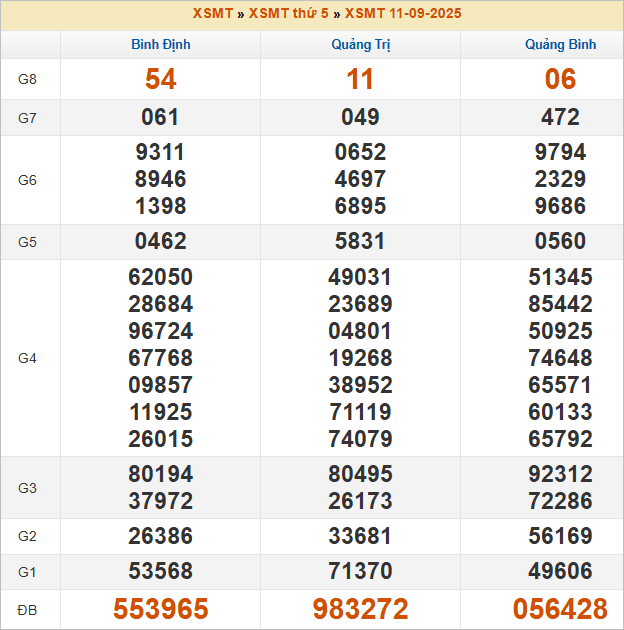The width and height of the screenshot is (624, 630).
Task: Click G4 number 74079
Action: click(360, 439)
